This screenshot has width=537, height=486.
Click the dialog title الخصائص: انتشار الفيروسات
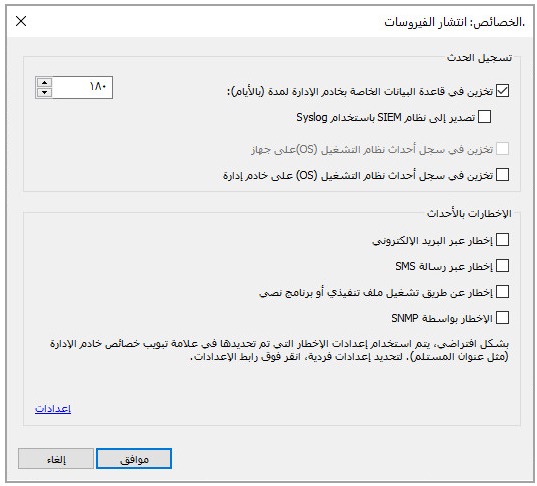[x=454, y=22]
